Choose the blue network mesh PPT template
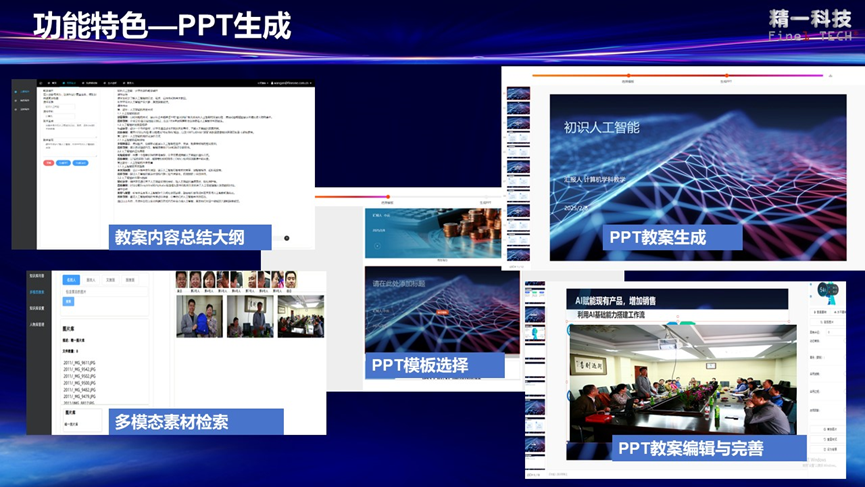Image resolution: width=865 pixels, height=487 pixels. tap(442, 311)
